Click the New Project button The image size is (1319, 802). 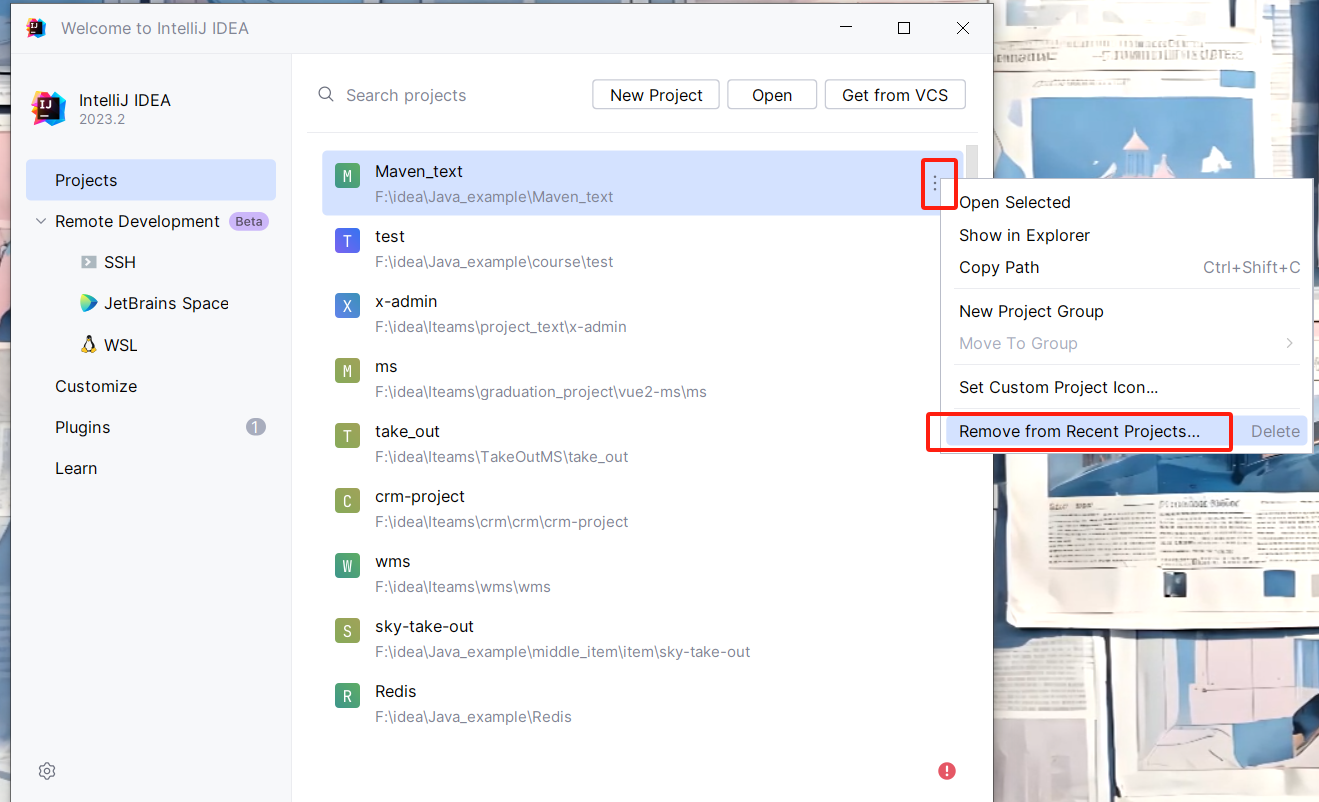(656, 95)
